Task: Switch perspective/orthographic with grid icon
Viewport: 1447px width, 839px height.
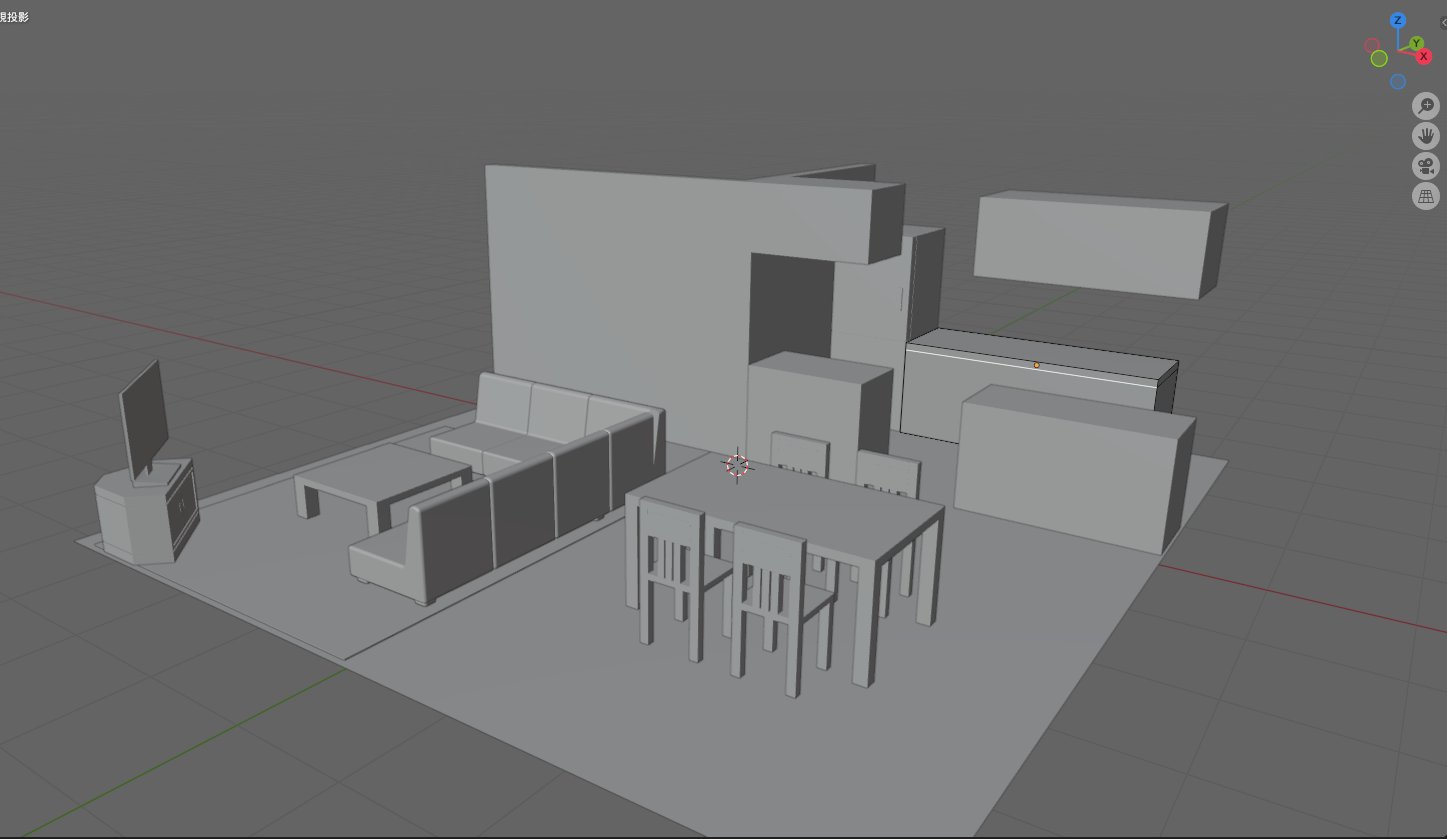Action: pyautogui.click(x=1426, y=196)
